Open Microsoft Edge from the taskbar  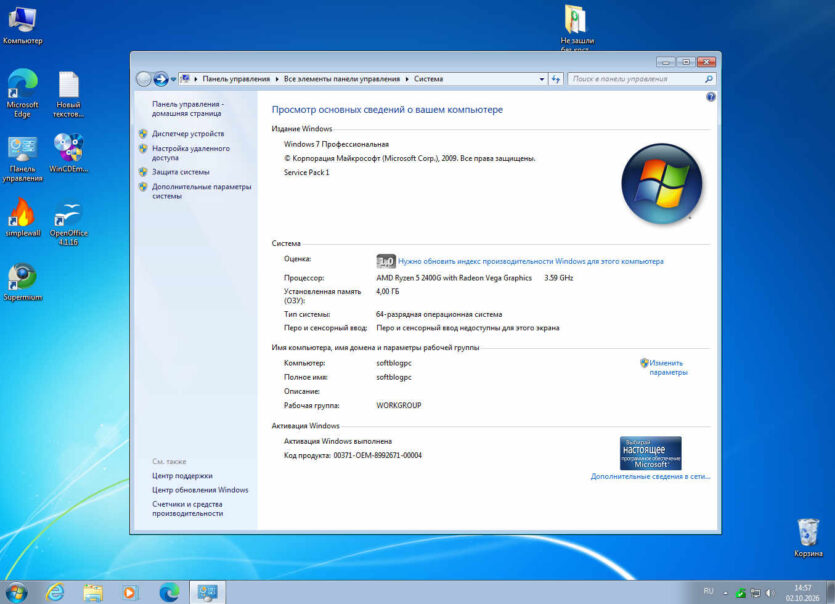pyautogui.click(x=169, y=592)
